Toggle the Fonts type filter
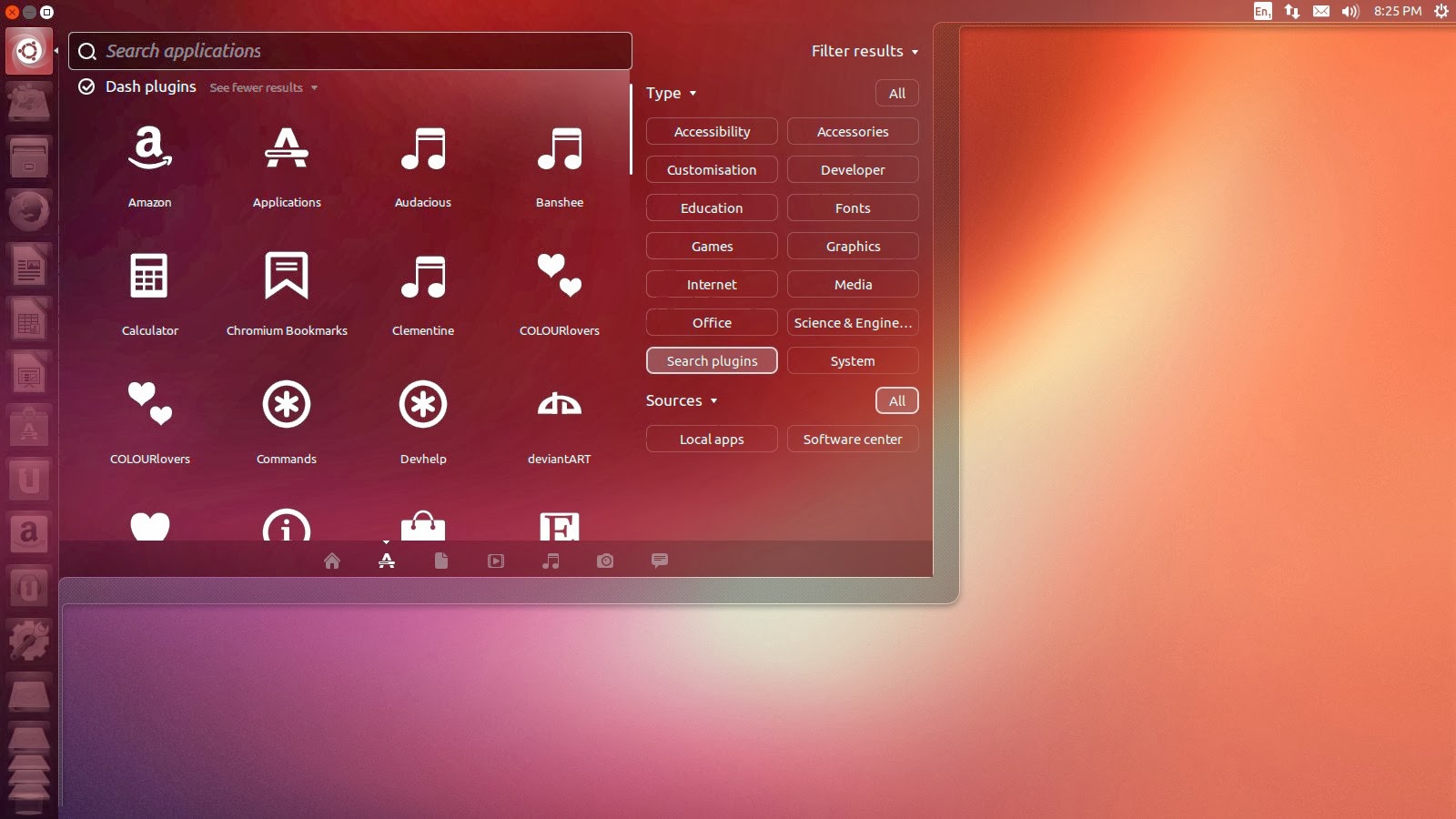The width and height of the screenshot is (1456, 819). (x=853, y=207)
